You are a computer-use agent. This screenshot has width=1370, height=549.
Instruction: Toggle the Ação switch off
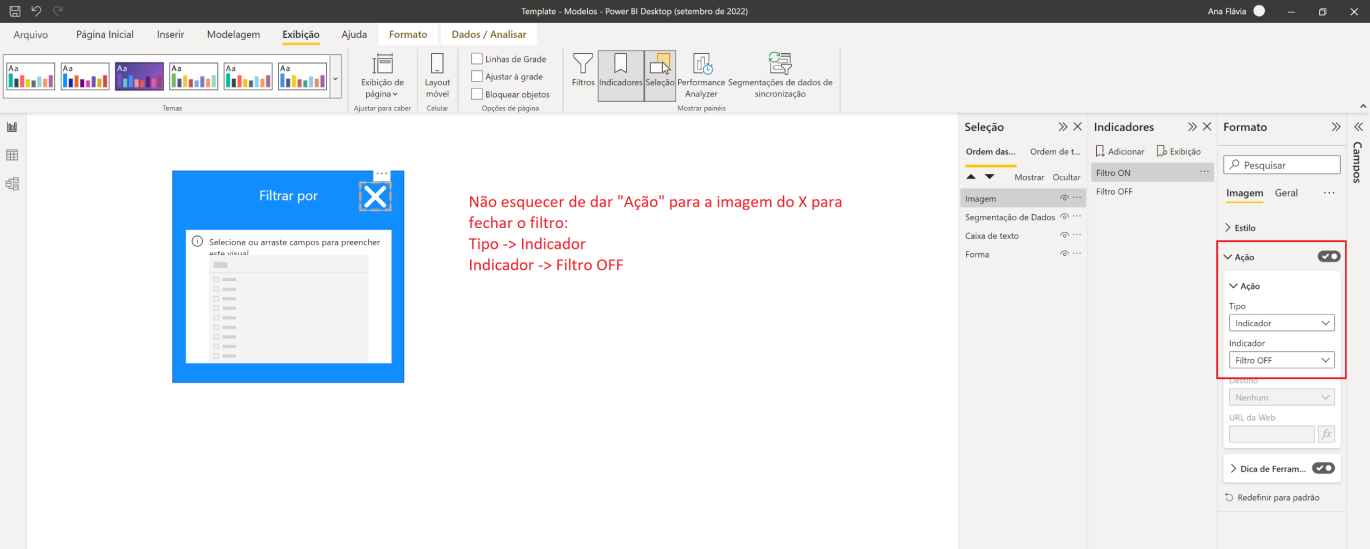[1329, 257]
